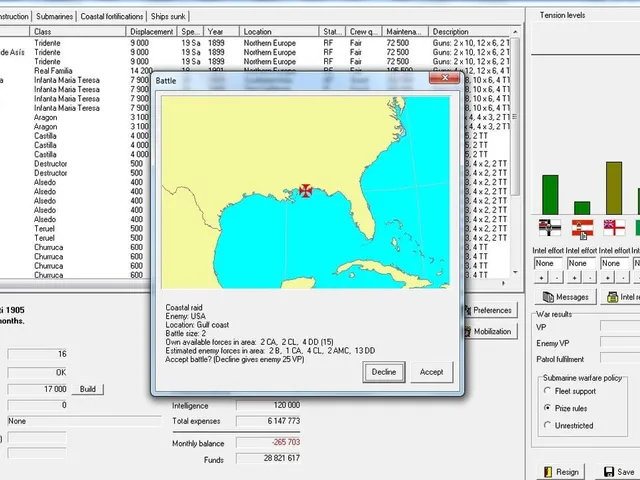This screenshot has width=640, height=480.
Task: Open Preferences behind the Battle dialog
Action: coord(490,310)
